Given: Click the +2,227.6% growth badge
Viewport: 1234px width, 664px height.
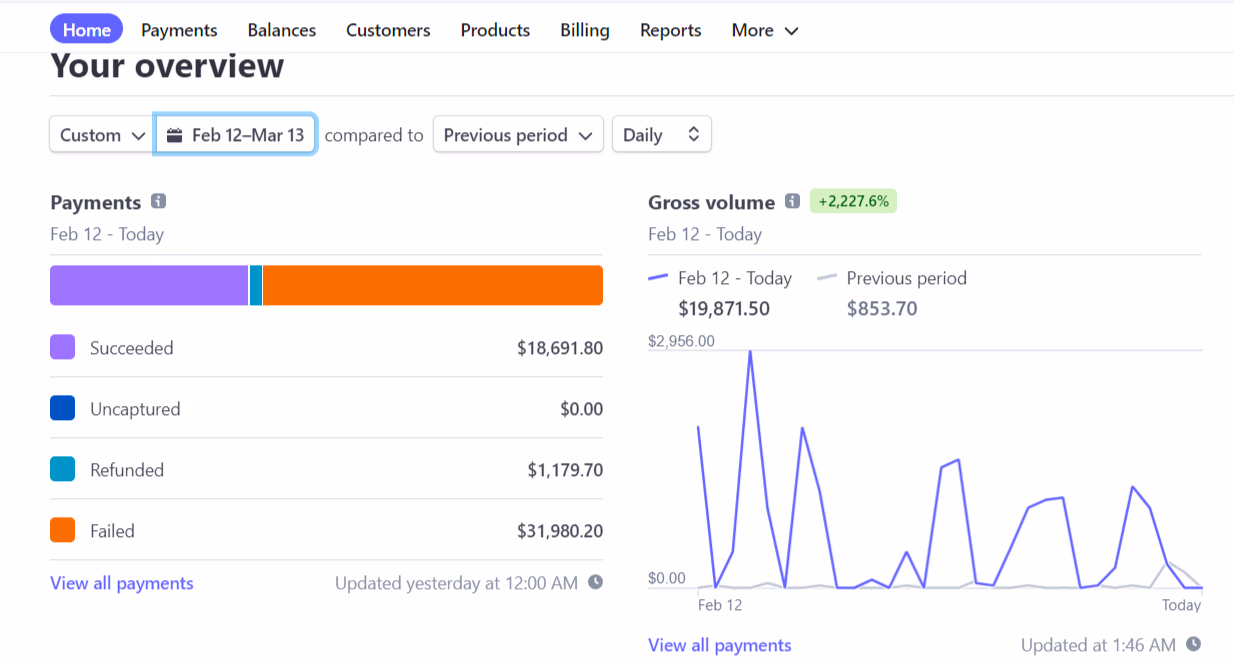Looking at the screenshot, I should (853, 202).
